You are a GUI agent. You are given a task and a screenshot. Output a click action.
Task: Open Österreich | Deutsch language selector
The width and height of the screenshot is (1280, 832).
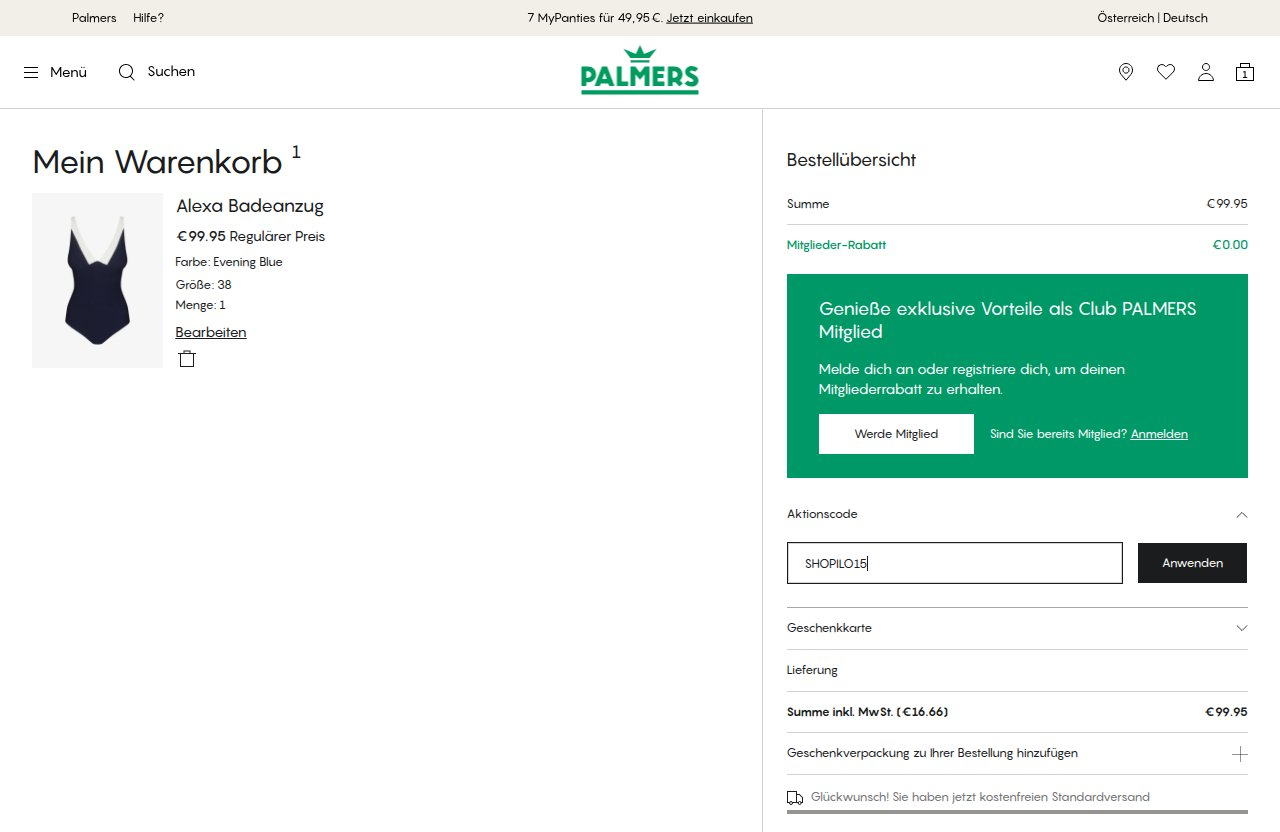click(1152, 18)
